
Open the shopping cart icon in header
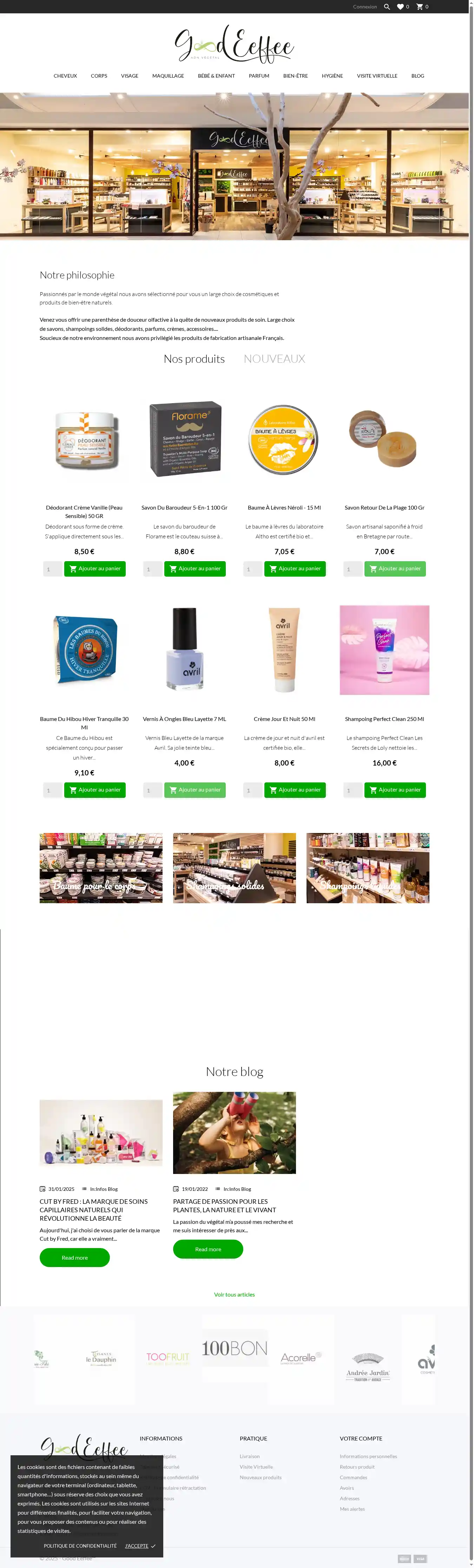[419, 7]
